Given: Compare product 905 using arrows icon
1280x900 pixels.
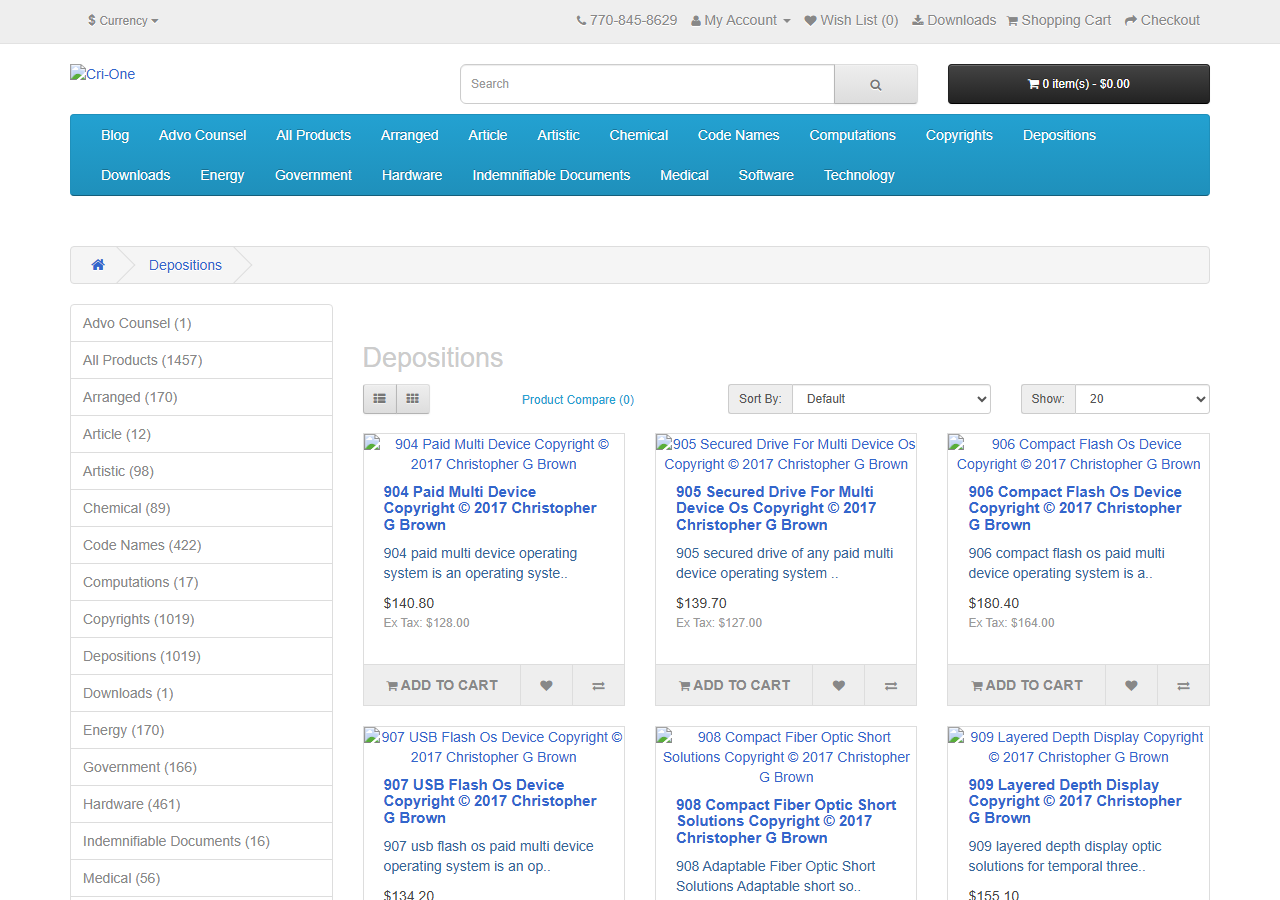Looking at the screenshot, I should point(890,685).
